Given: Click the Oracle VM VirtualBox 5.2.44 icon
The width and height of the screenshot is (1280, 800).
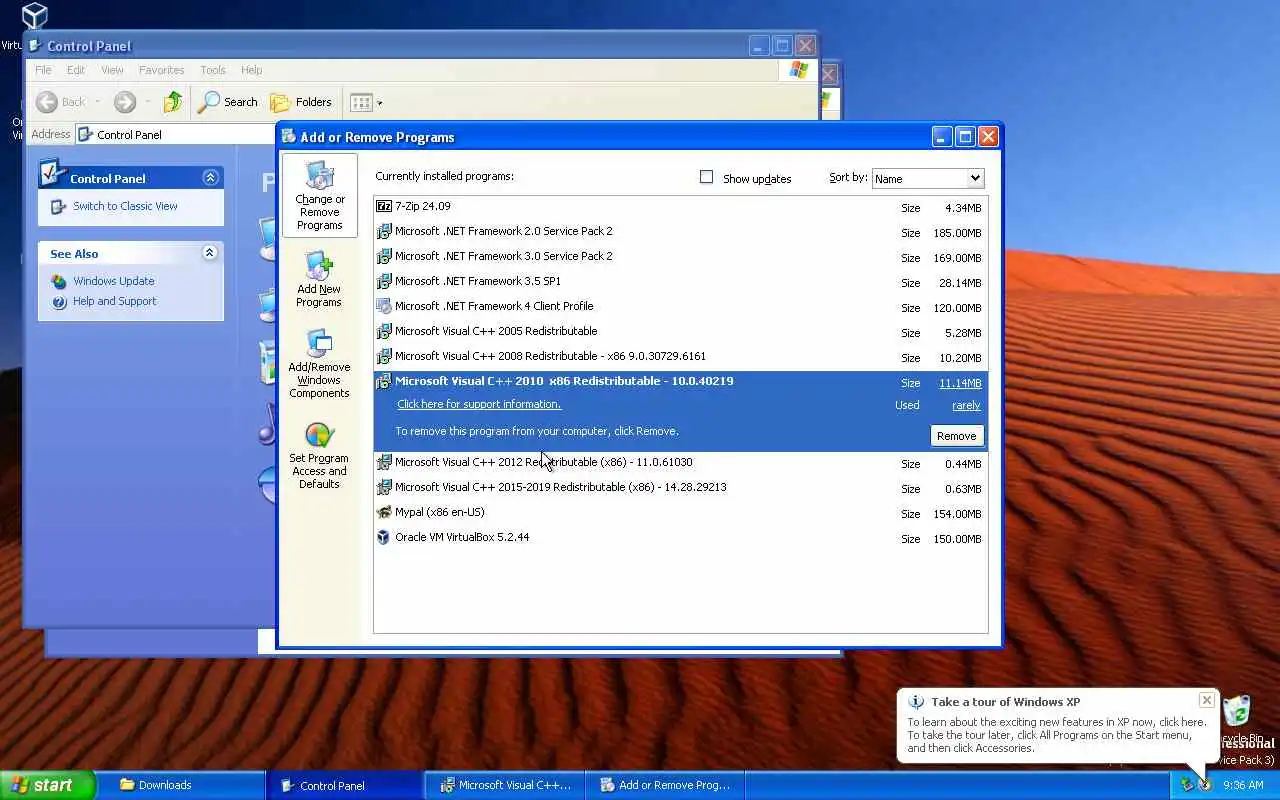Looking at the screenshot, I should point(384,537).
